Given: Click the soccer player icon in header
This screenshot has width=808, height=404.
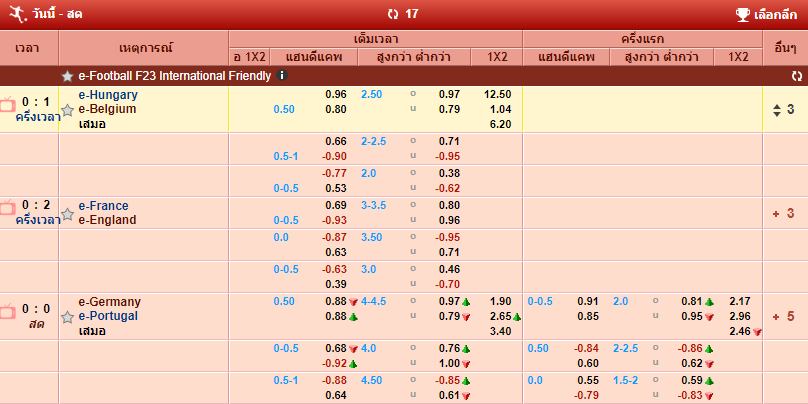Looking at the screenshot, I should click(15, 14).
